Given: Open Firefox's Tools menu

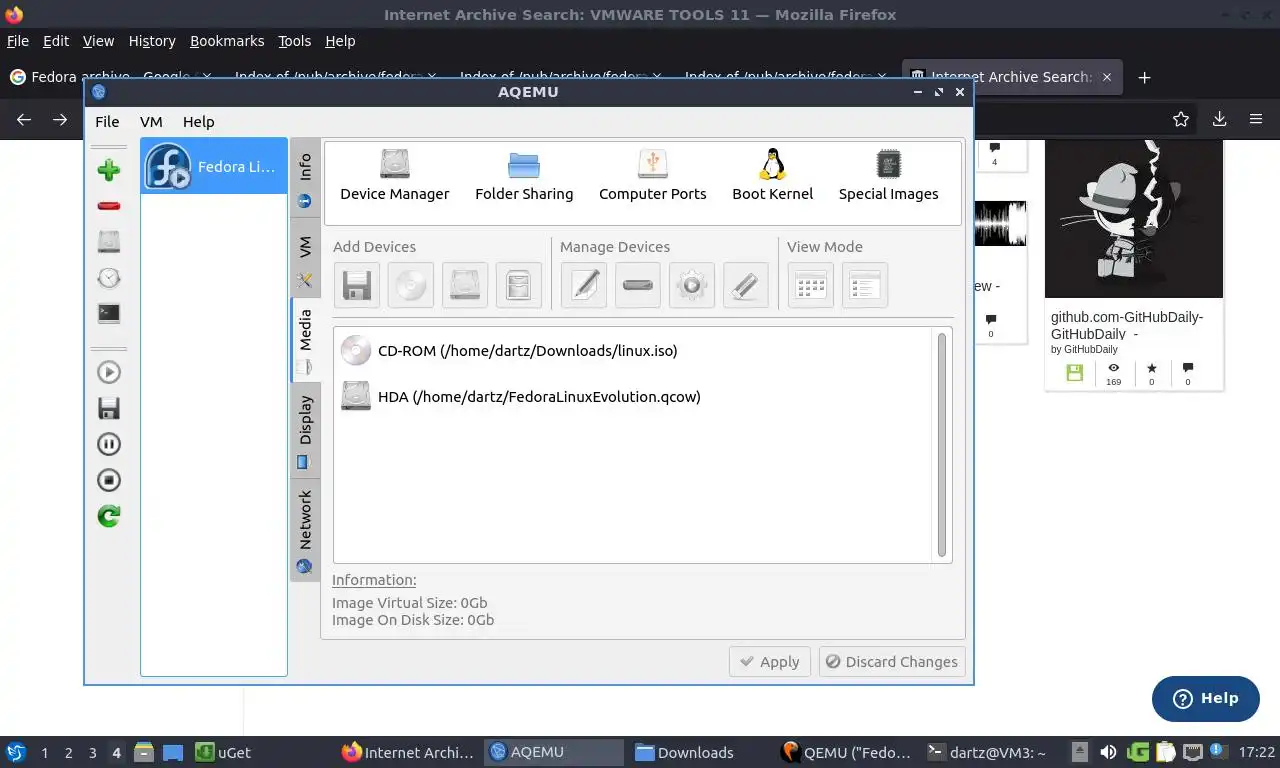Looking at the screenshot, I should [295, 41].
